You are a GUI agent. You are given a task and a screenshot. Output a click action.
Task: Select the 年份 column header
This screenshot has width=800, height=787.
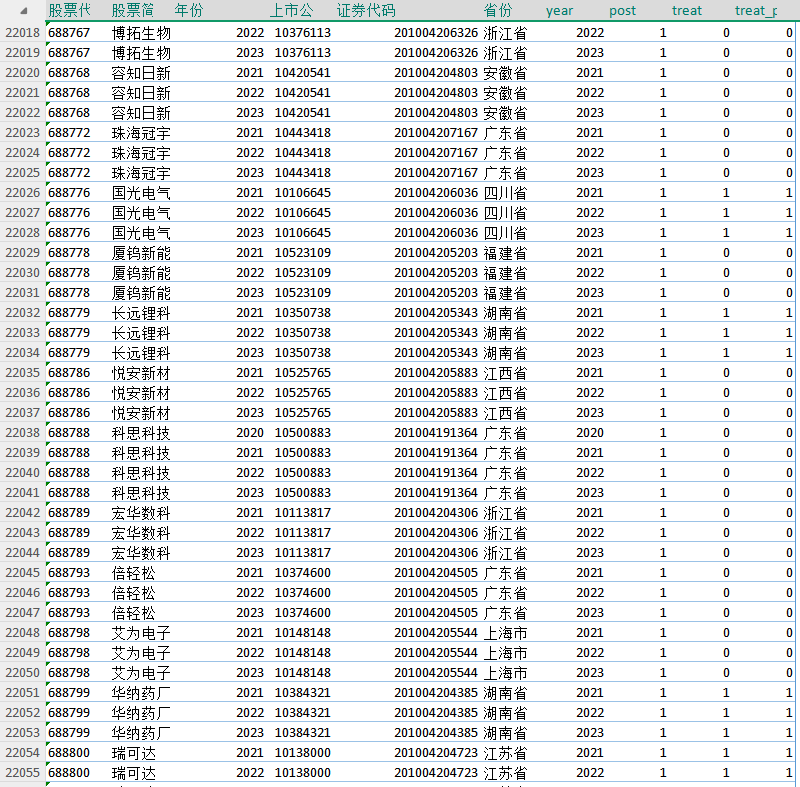point(188,11)
